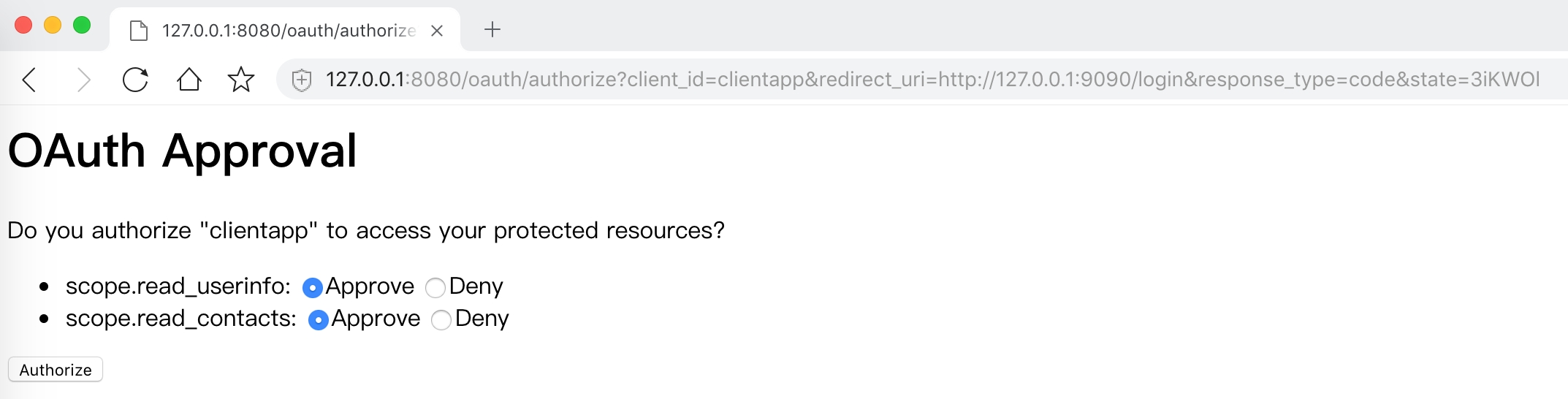Select Approve for scope.read_contacts
This screenshot has width=1568, height=399.
pyautogui.click(x=318, y=320)
